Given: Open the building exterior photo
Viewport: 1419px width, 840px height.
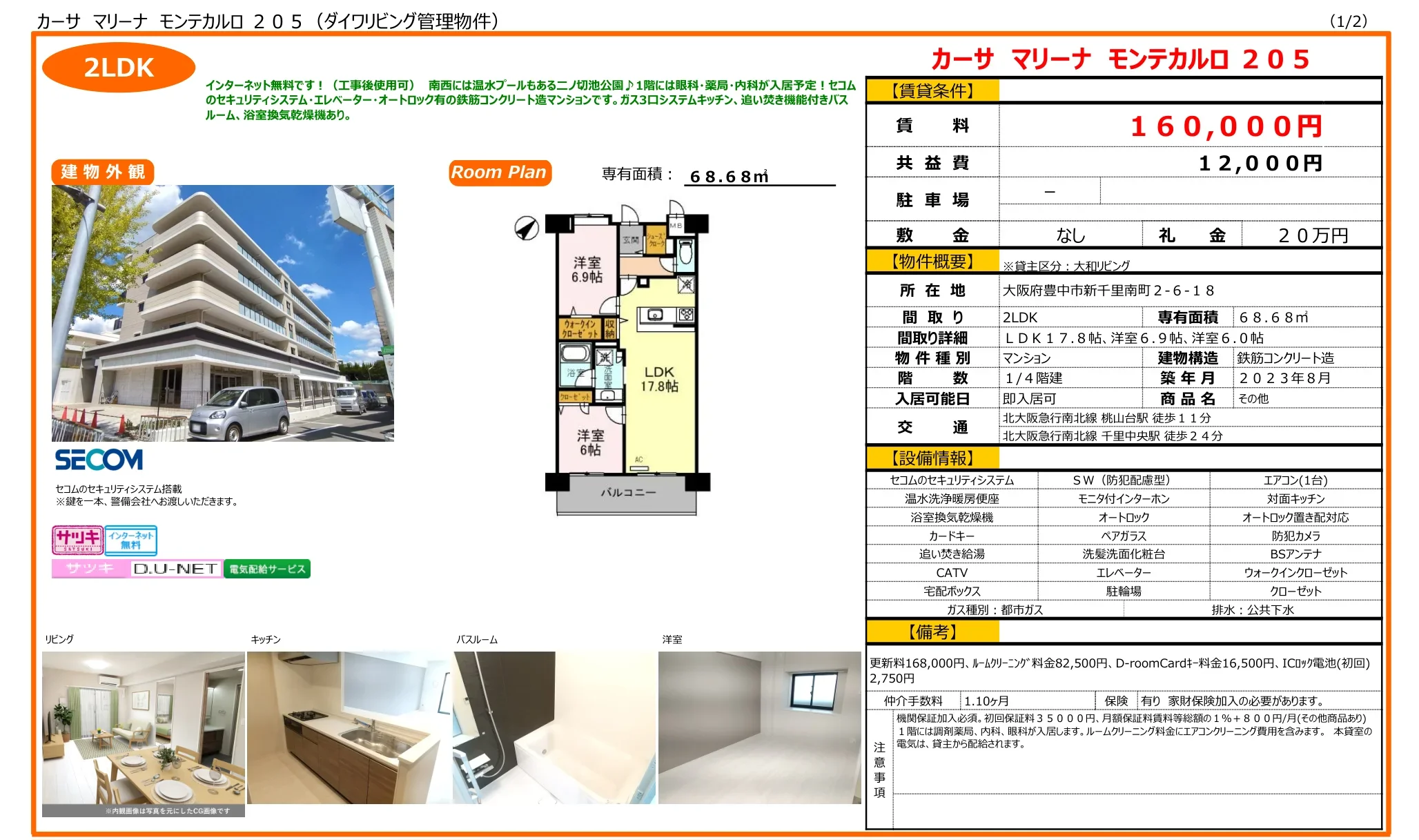Looking at the screenshot, I should pyautogui.click(x=222, y=313).
